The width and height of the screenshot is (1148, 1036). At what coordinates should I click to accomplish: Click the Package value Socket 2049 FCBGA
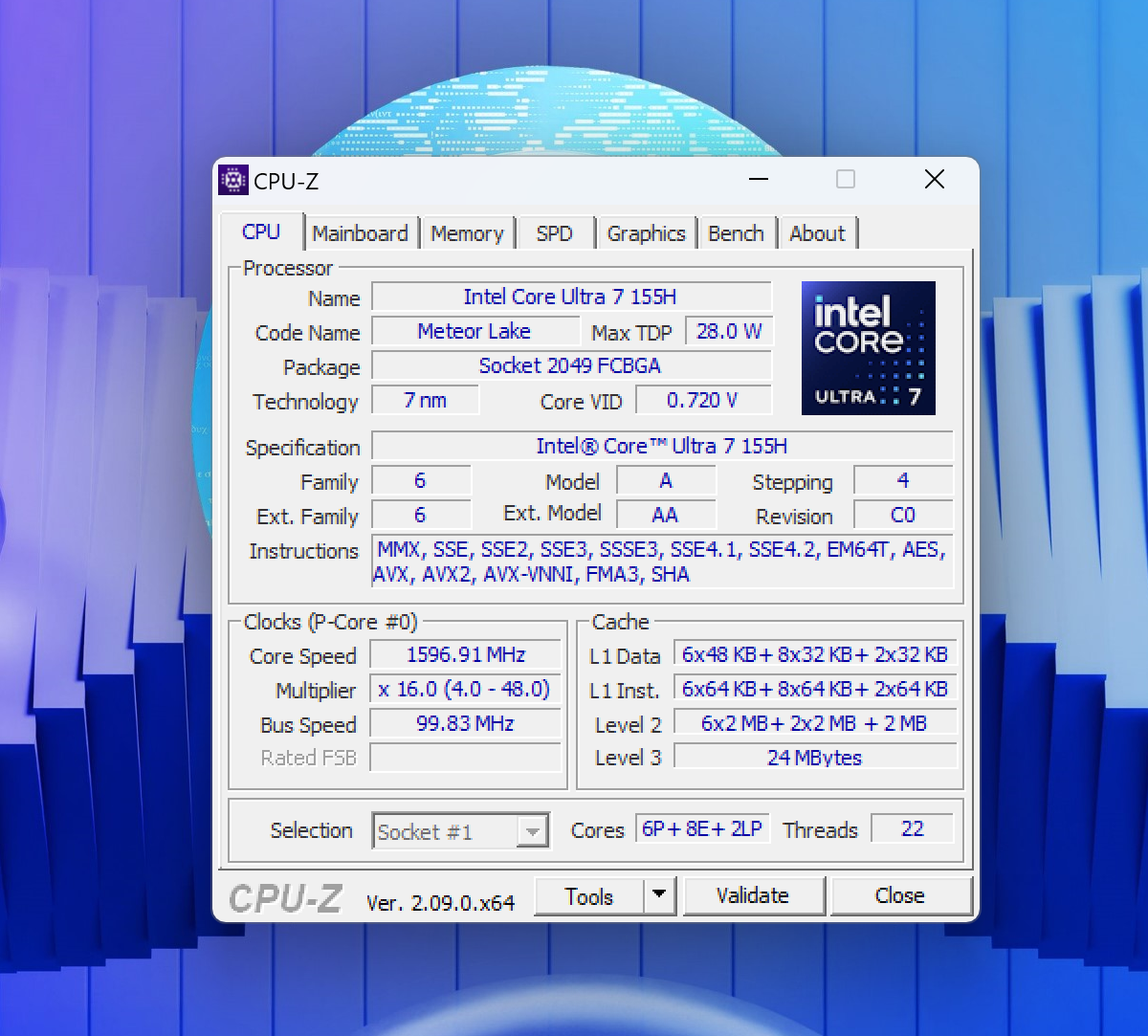pos(571,365)
